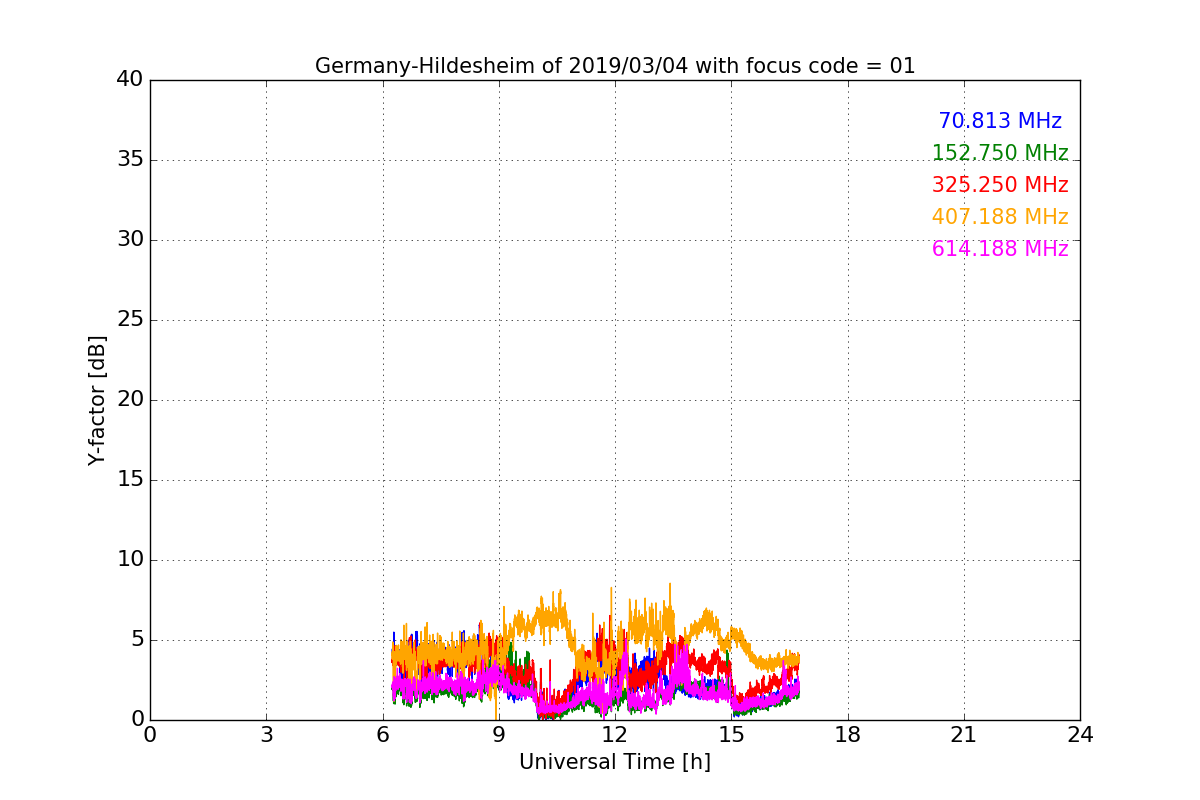Click the y-axis tick label 5

[137, 640]
